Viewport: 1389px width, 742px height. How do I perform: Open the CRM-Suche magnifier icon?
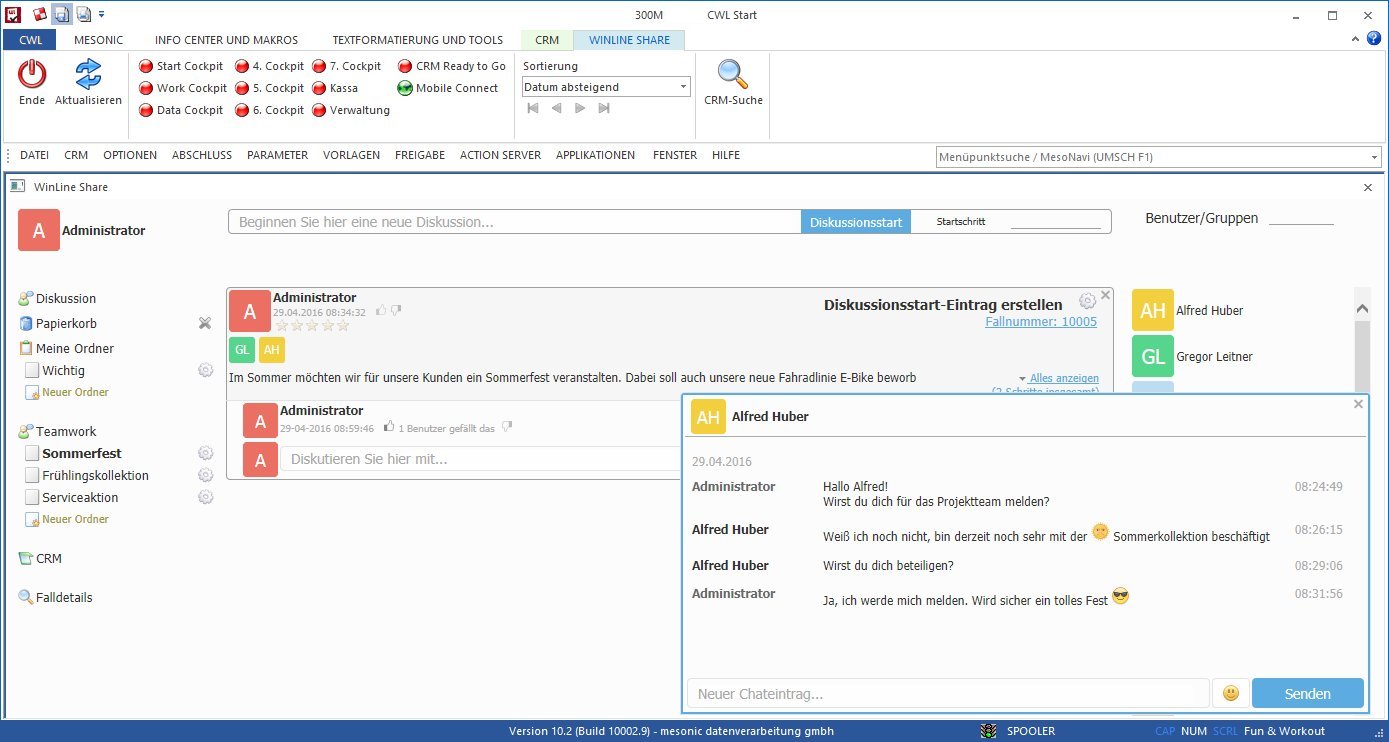(x=733, y=74)
